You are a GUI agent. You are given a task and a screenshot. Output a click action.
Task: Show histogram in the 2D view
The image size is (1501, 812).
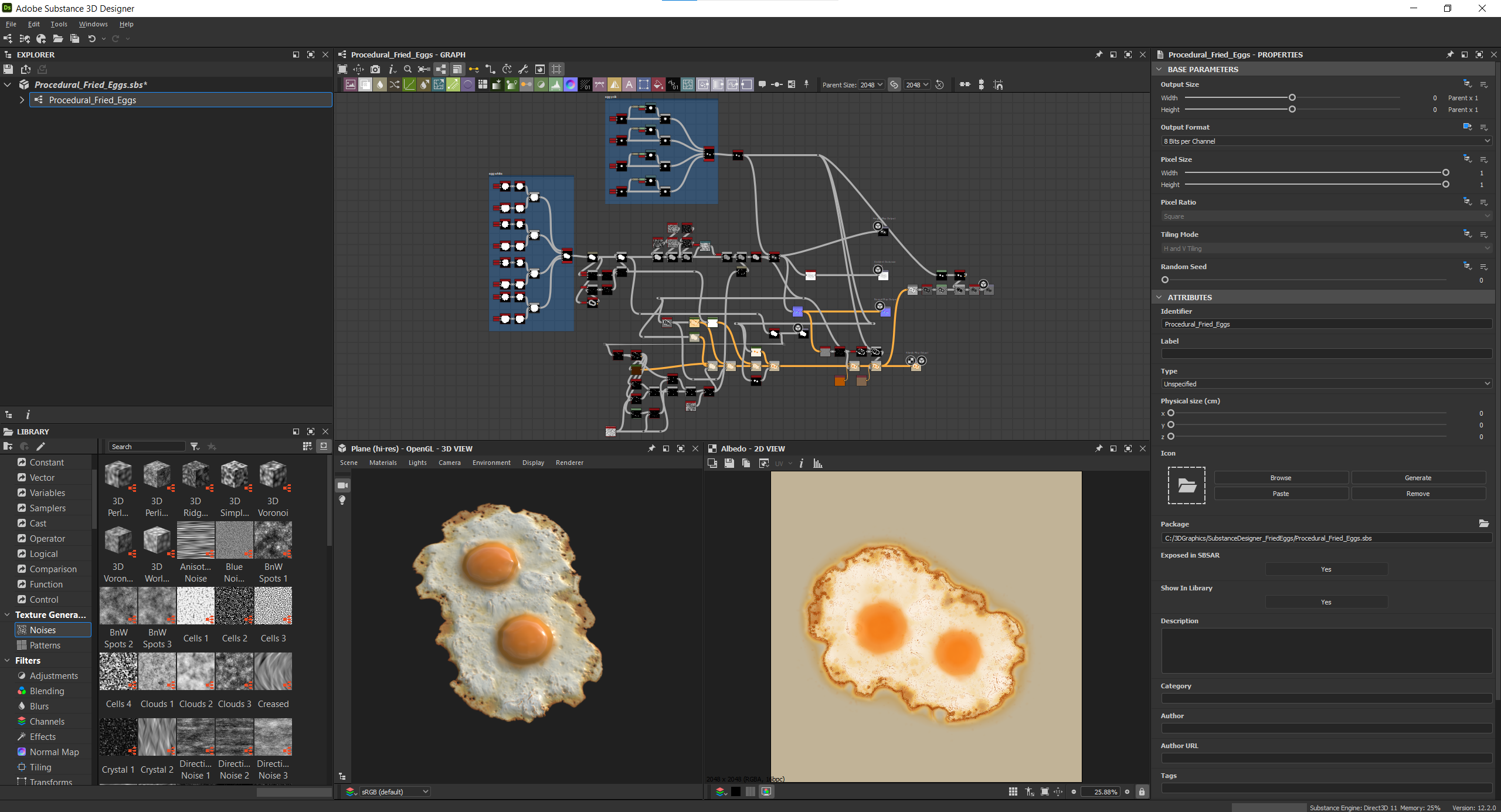tap(818, 464)
